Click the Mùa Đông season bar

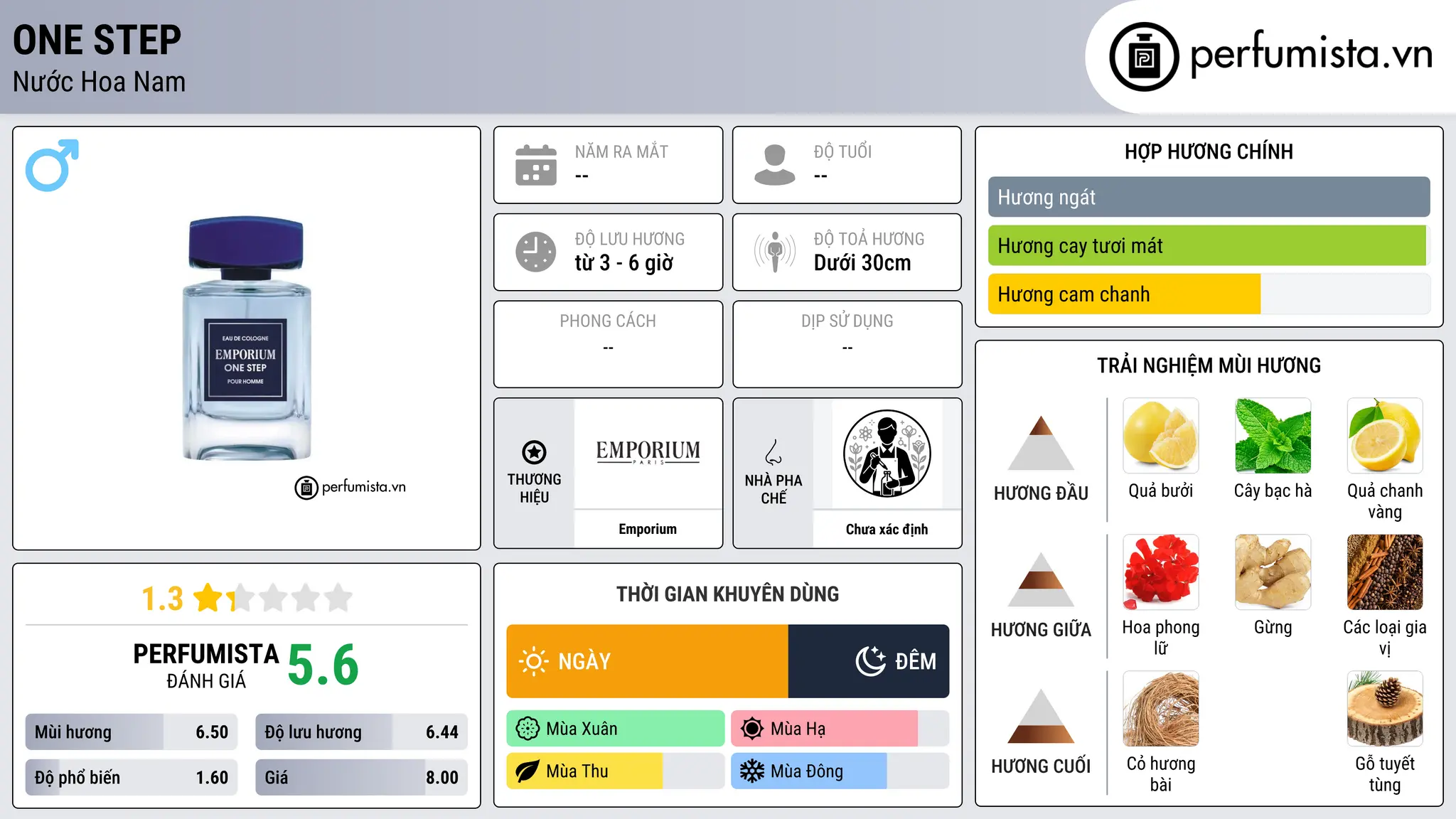pyautogui.click(x=840, y=771)
